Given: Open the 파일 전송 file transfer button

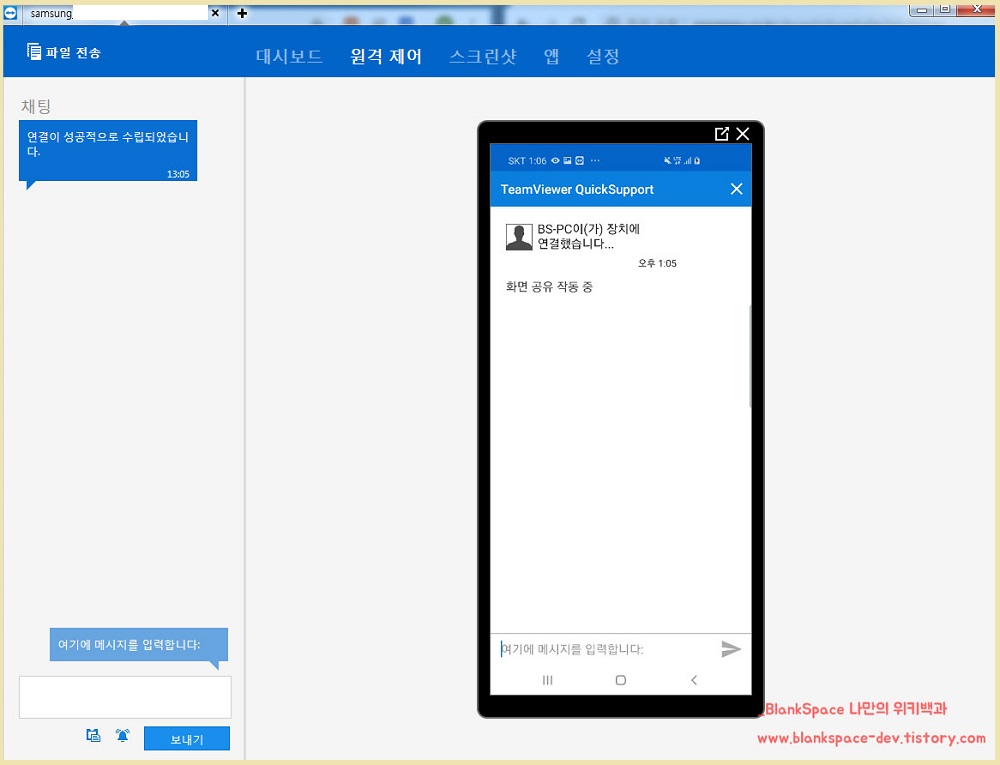Looking at the screenshot, I should tap(64, 52).
